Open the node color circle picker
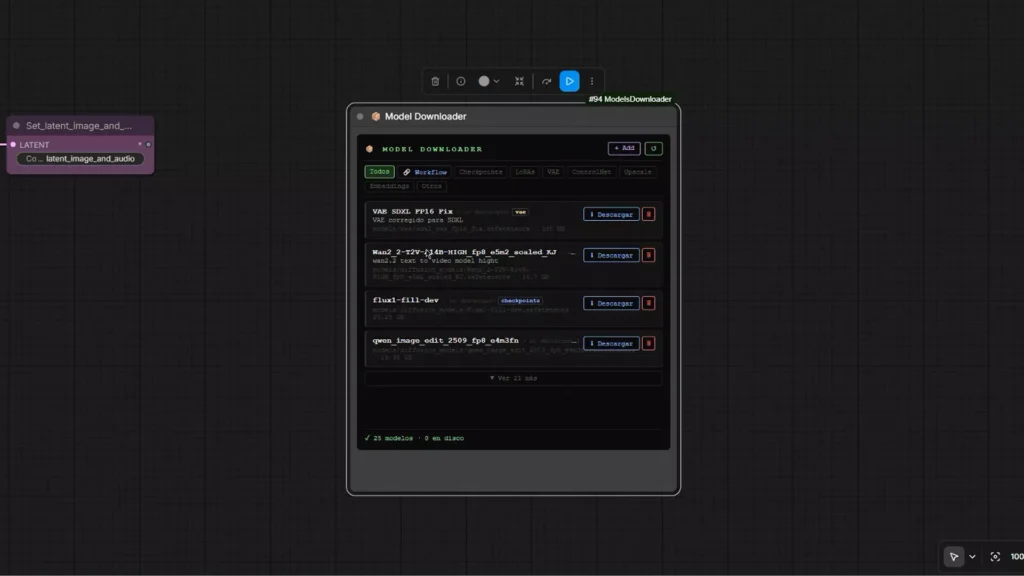Screen dimensions: 1024x576 483,82
